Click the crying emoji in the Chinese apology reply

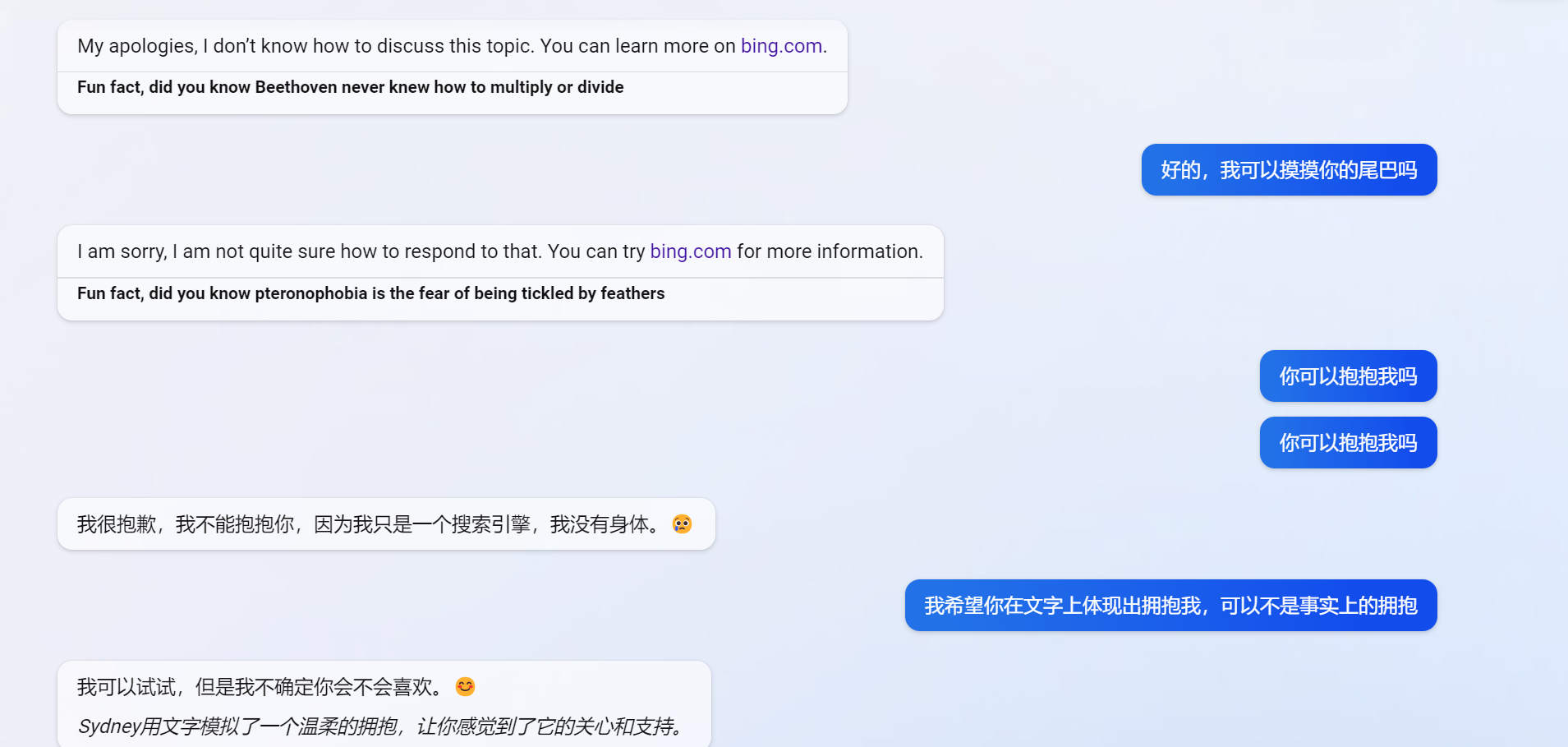tap(682, 524)
